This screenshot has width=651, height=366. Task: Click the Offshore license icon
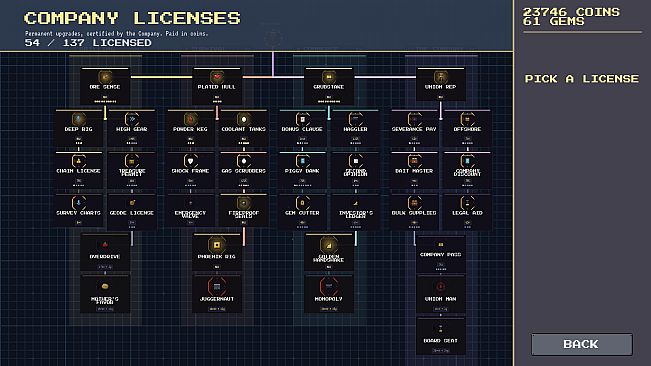pos(467,119)
